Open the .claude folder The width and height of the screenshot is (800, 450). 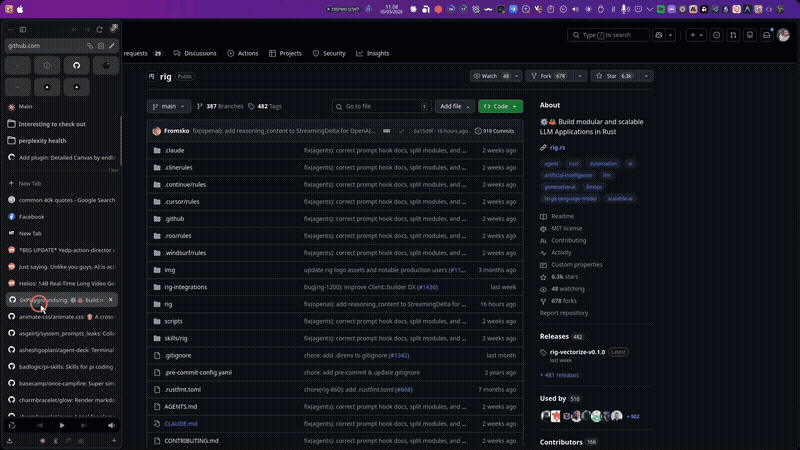click(174, 151)
